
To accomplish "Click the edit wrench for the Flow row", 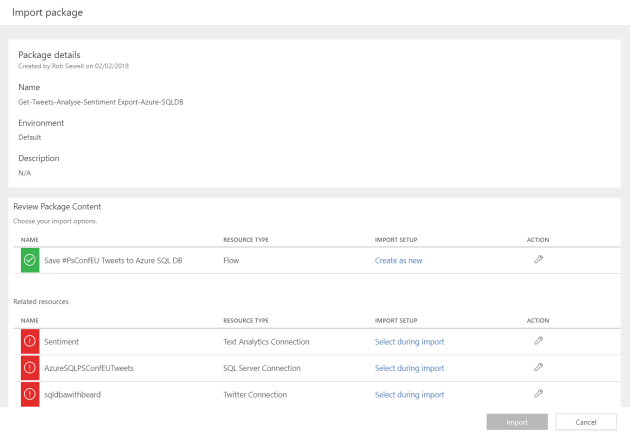I will [538, 259].
